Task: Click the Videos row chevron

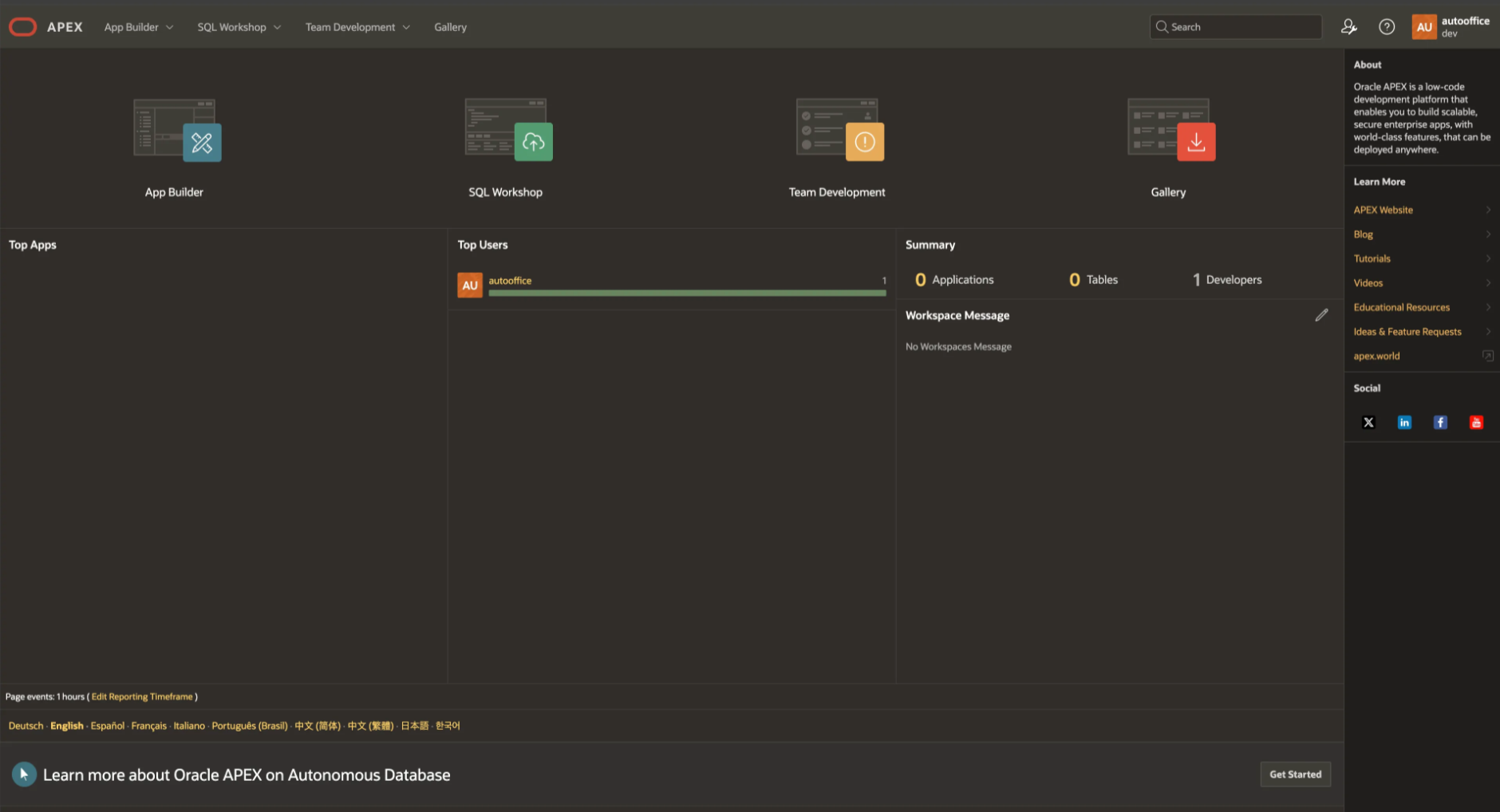Action: click(1488, 283)
